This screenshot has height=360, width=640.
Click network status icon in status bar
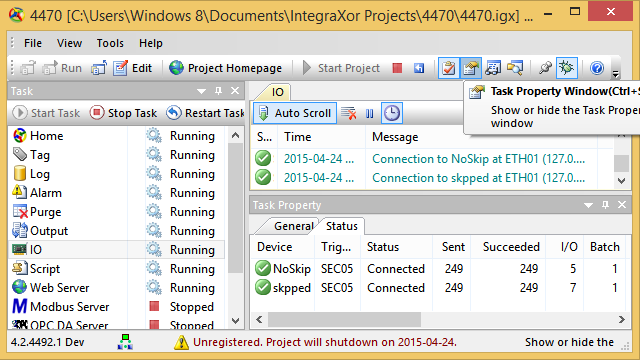click(x=125, y=342)
